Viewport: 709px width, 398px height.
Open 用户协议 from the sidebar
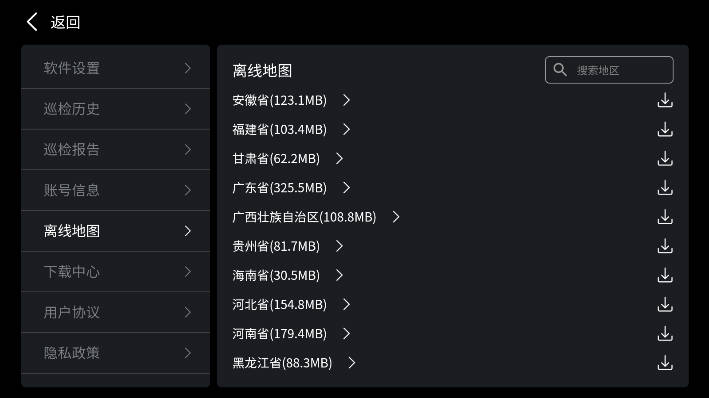(x=116, y=313)
